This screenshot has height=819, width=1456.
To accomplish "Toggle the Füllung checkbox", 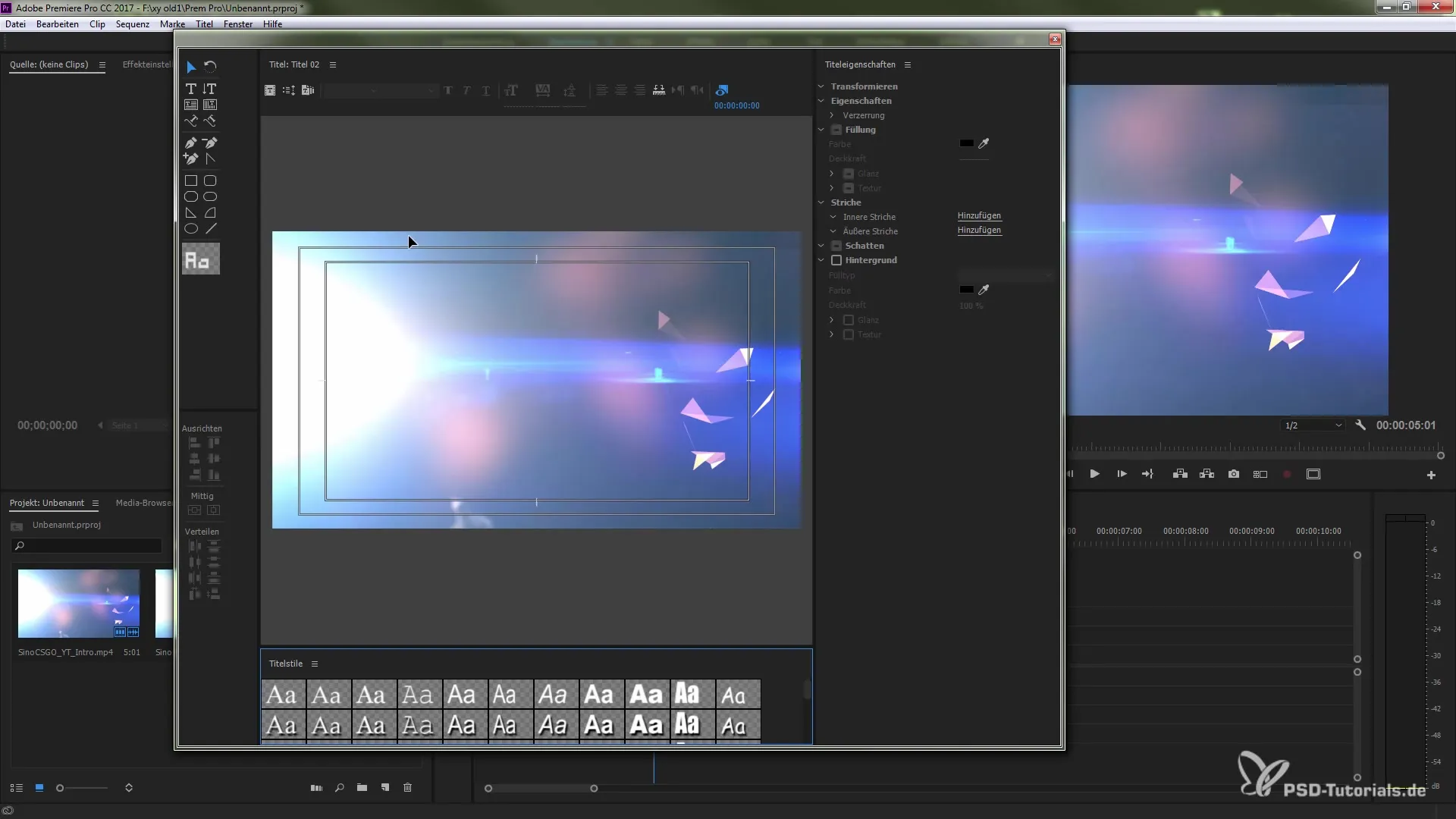I will 836,130.
